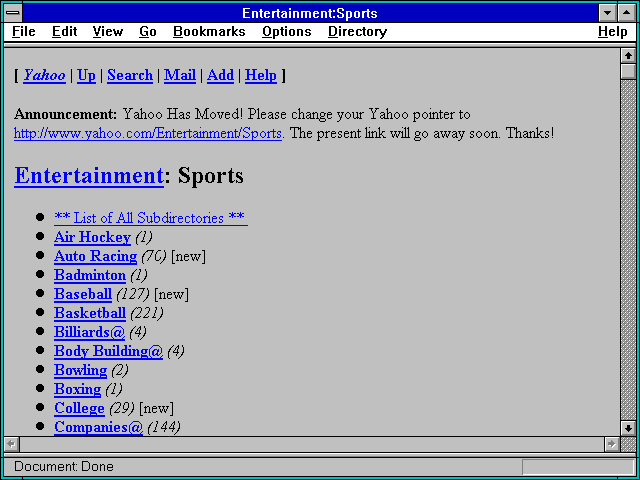The width and height of the screenshot is (640, 480).
Task: Open the Badminton category
Action: tap(90, 275)
